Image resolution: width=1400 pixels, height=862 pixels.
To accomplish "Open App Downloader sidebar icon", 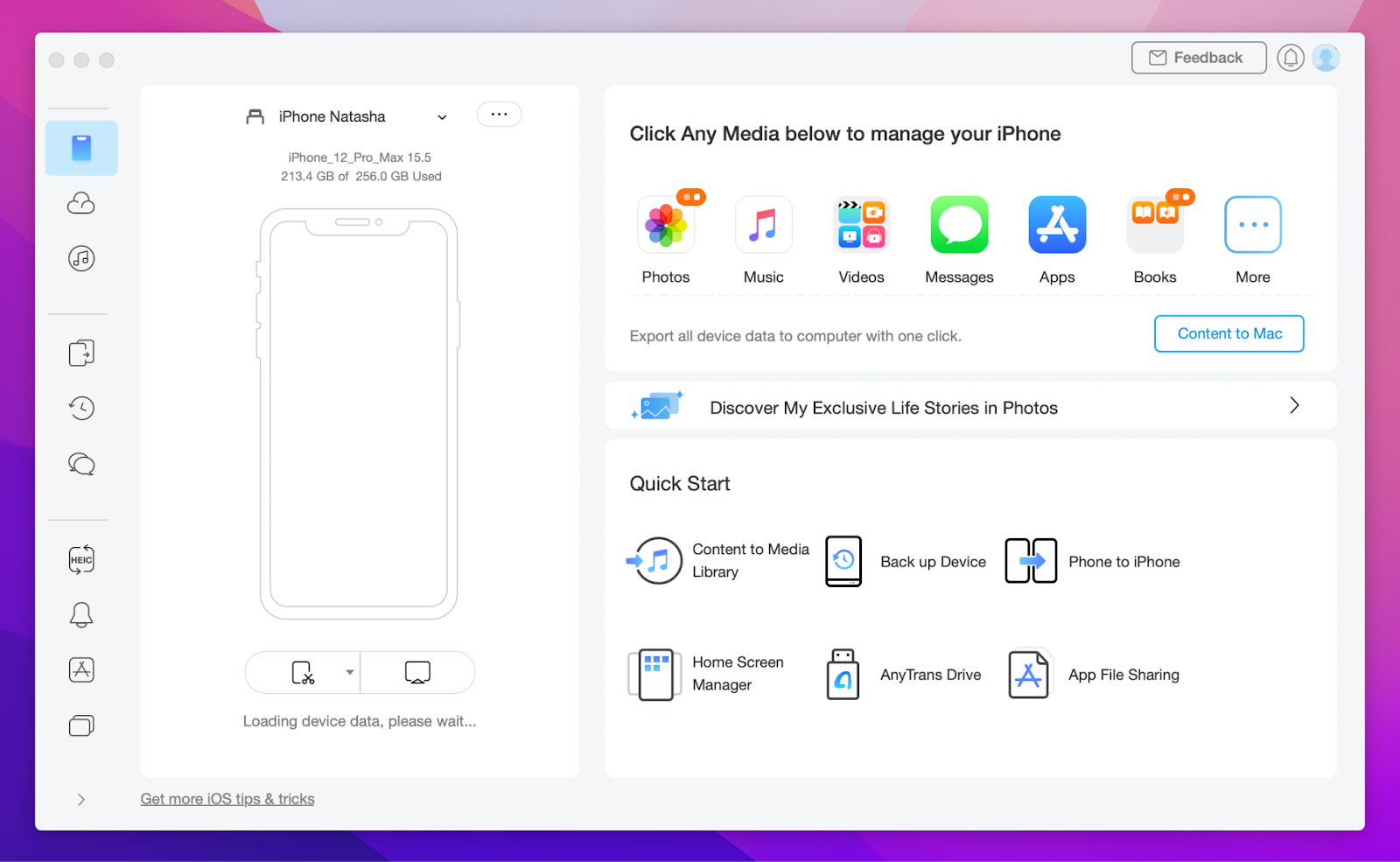I will 81,669.
